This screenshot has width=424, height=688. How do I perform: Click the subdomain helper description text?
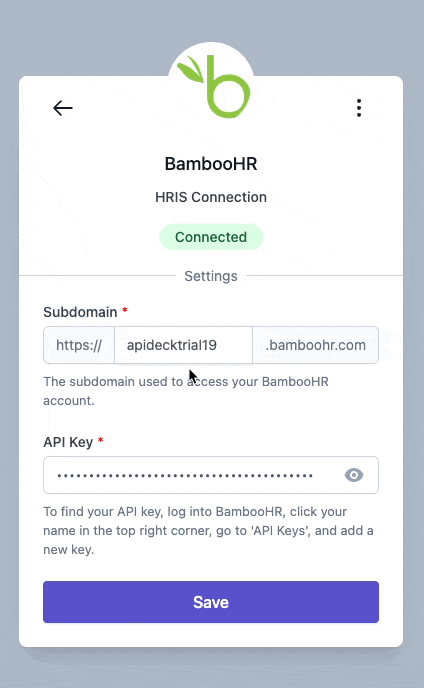(186, 391)
